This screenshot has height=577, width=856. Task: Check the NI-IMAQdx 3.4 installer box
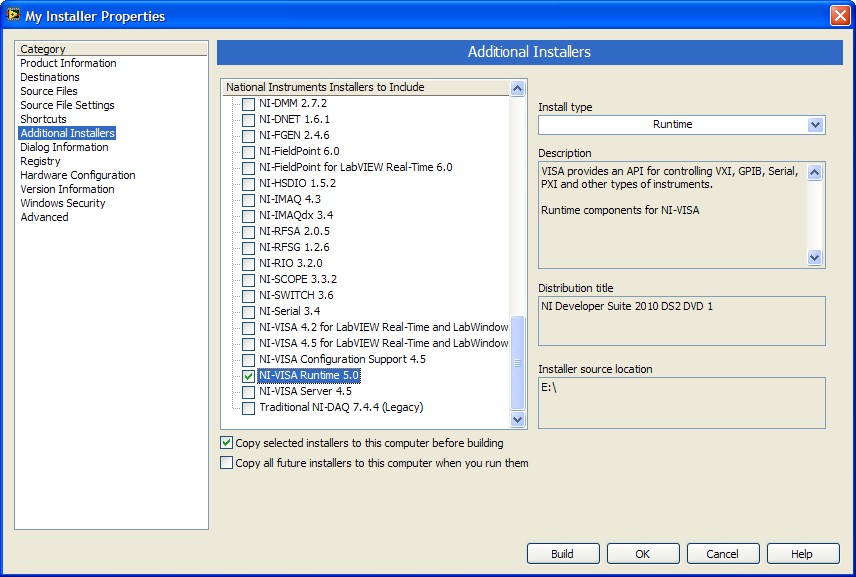tap(248, 216)
